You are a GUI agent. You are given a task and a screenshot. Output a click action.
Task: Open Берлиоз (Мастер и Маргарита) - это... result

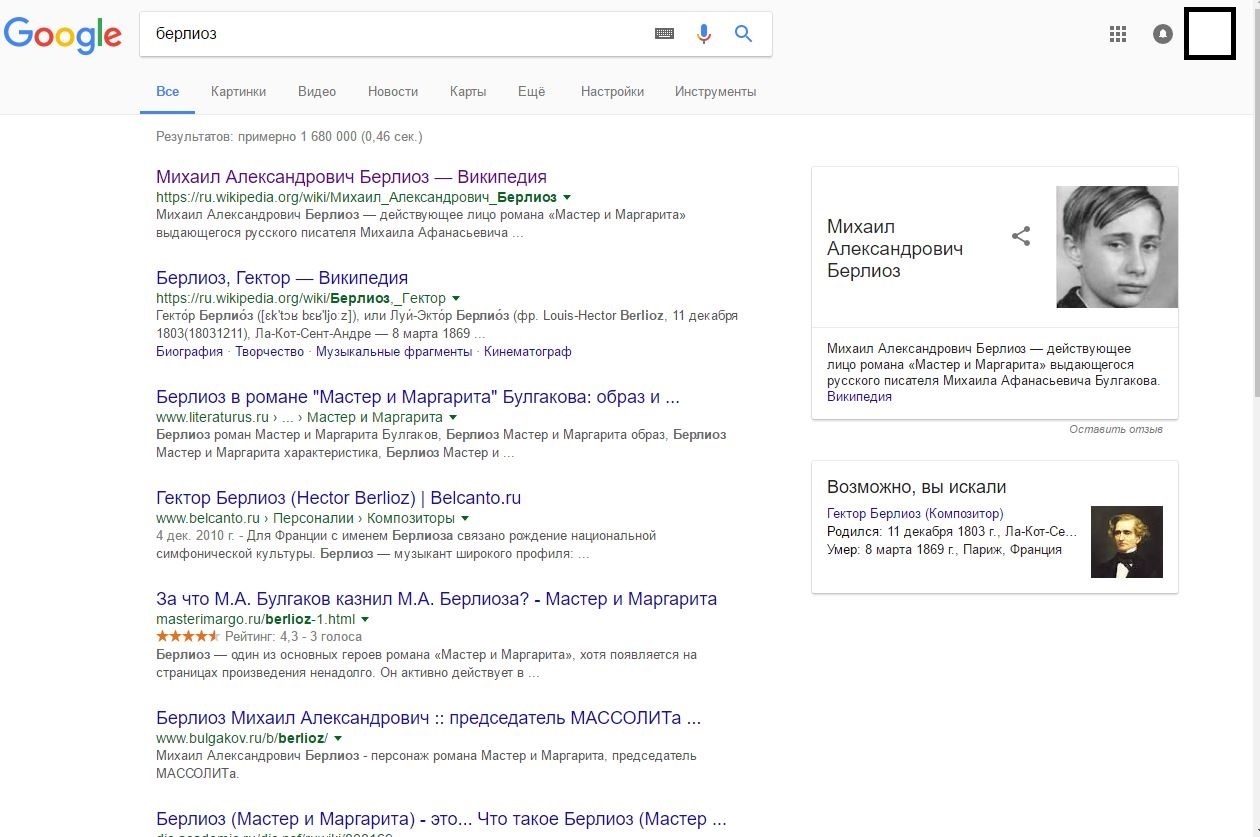pyautogui.click(x=441, y=819)
